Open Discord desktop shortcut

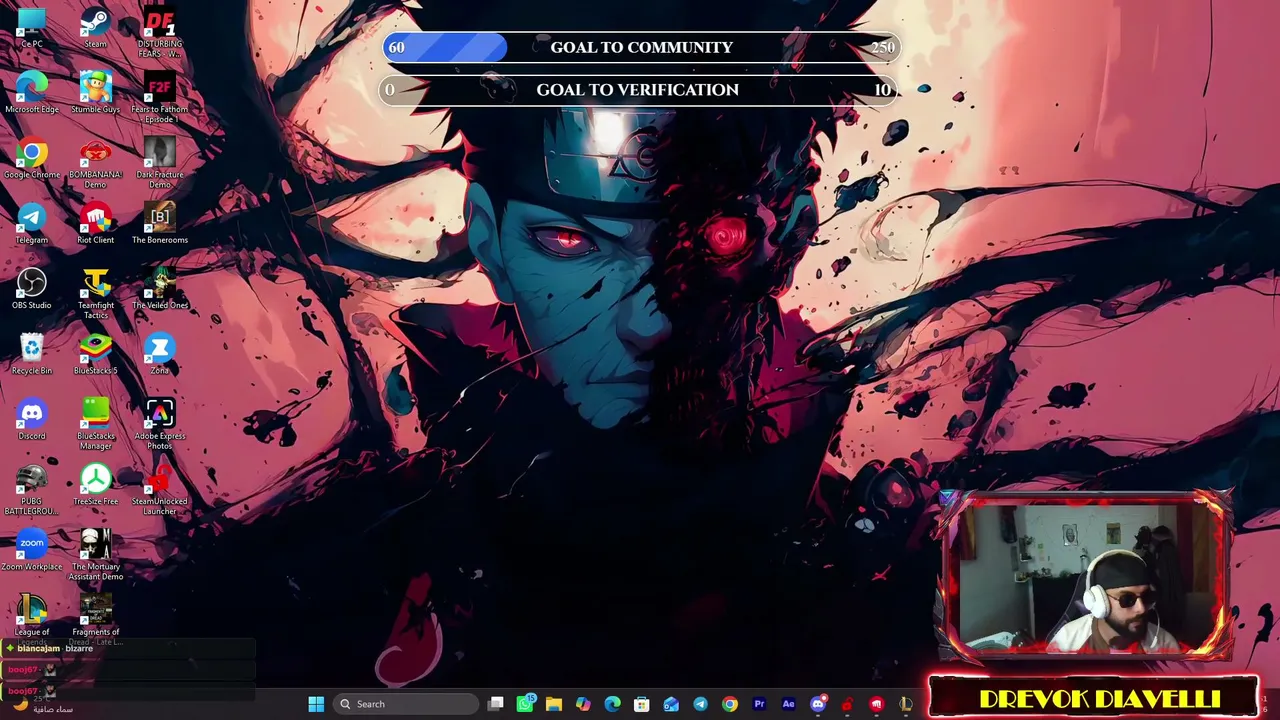32,420
